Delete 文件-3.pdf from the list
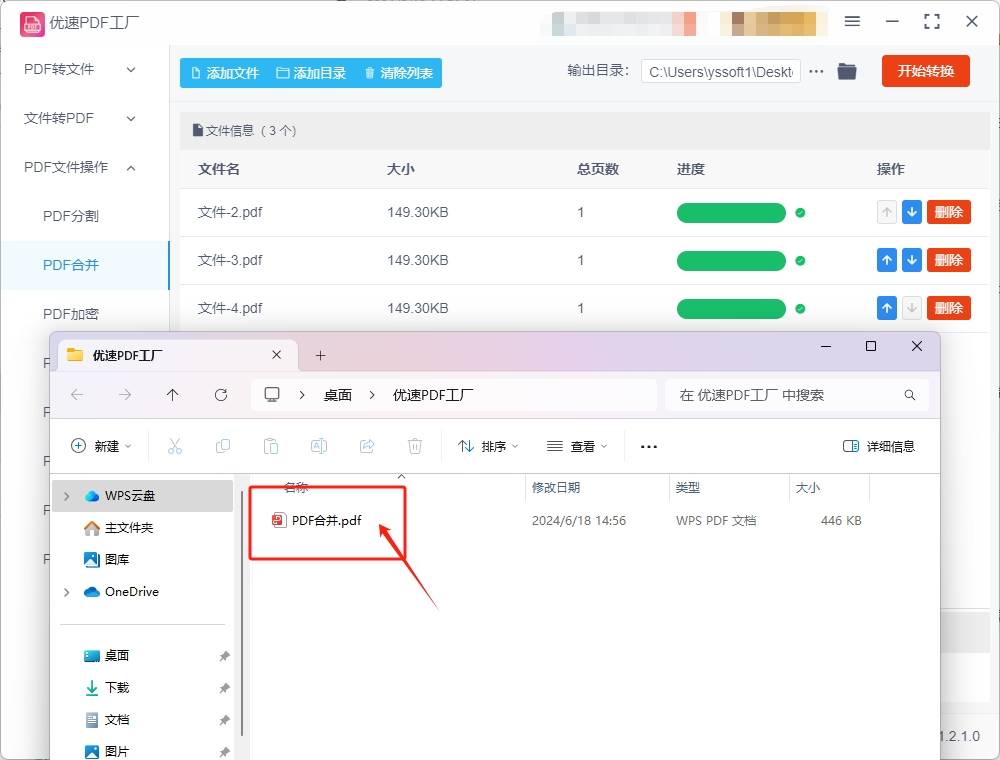 [x=948, y=260]
